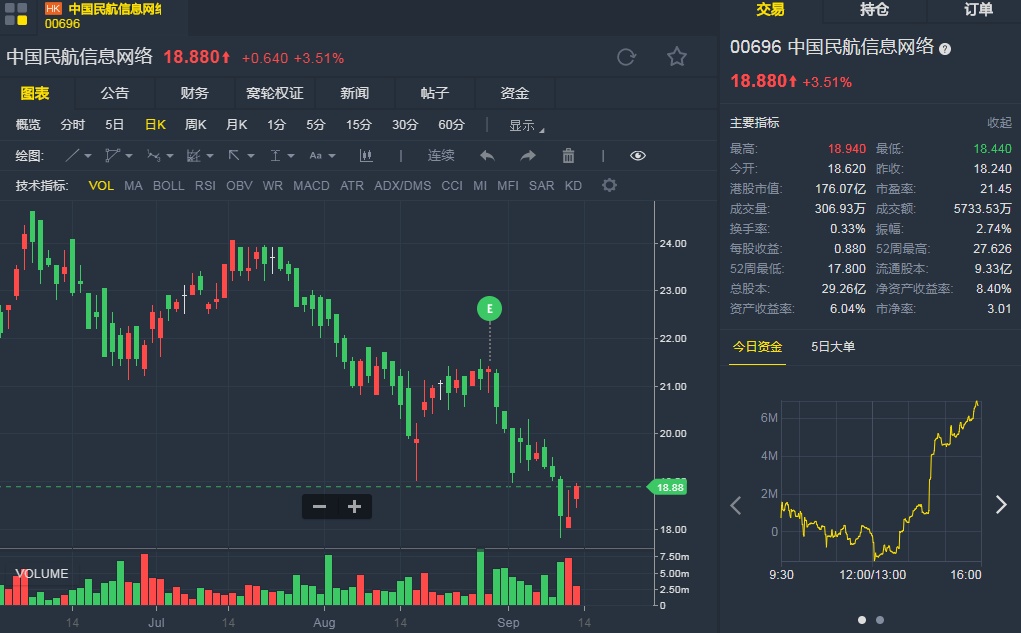Screen dimensions: 1021x633
Task: Toggle drawing visibility with eye icon
Action: [638, 155]
